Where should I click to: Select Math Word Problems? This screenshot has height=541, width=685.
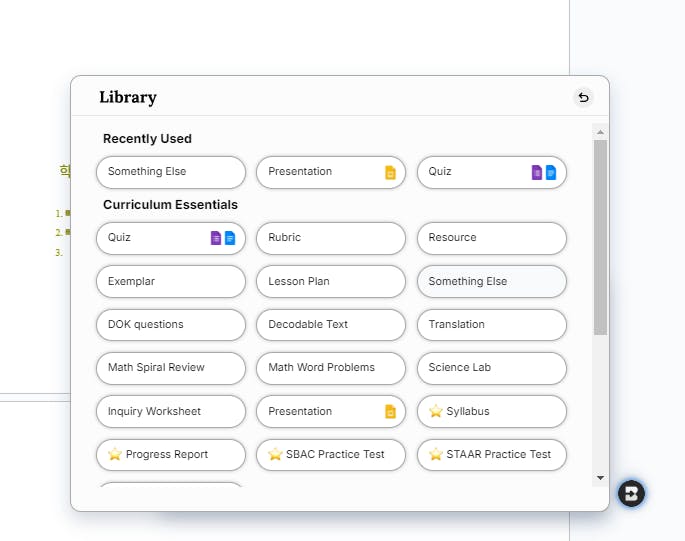330,367
